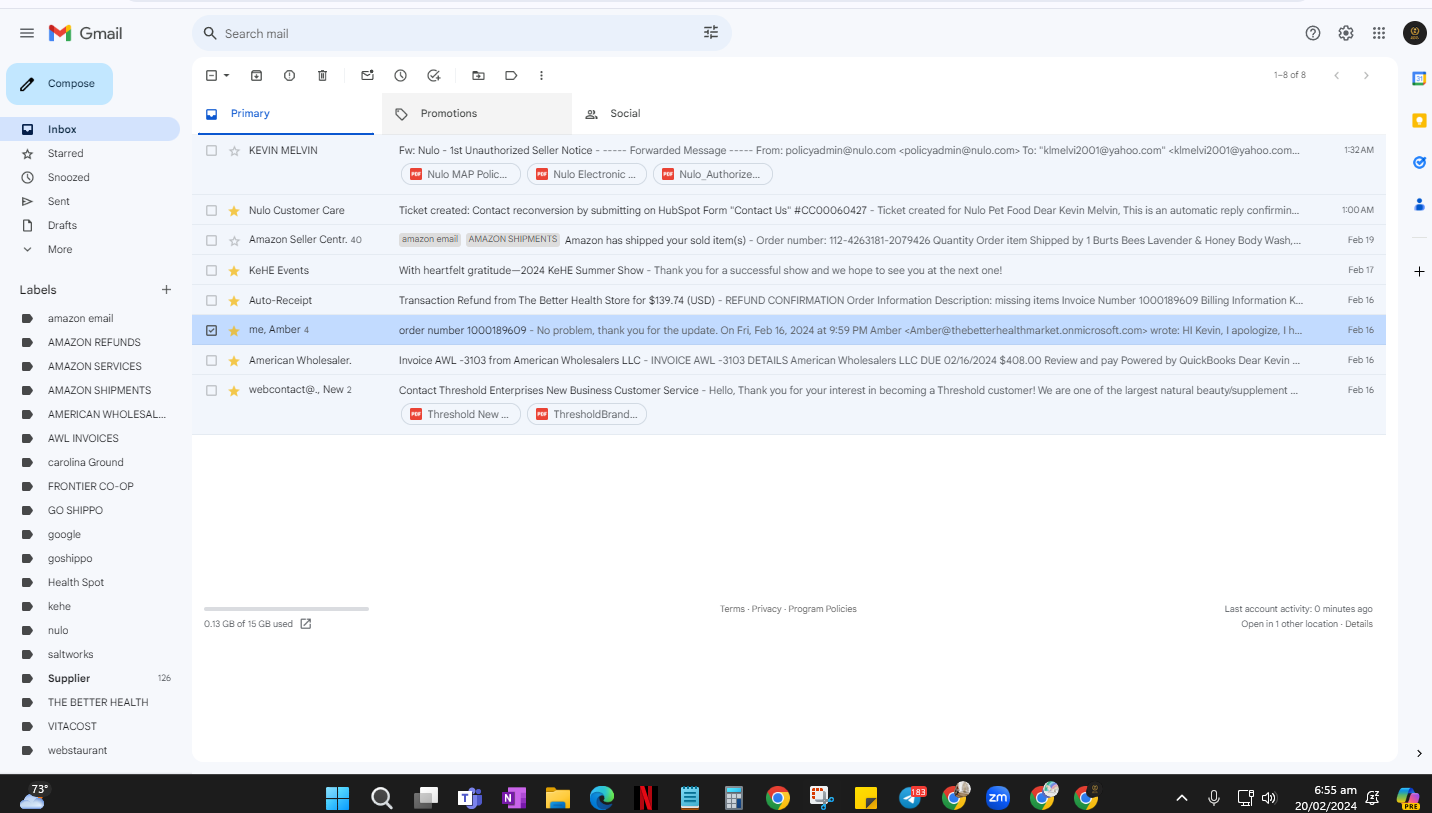Open Telegram from the taskbar
Viewport: 1432px width, 813px height.
coord(911,797)
